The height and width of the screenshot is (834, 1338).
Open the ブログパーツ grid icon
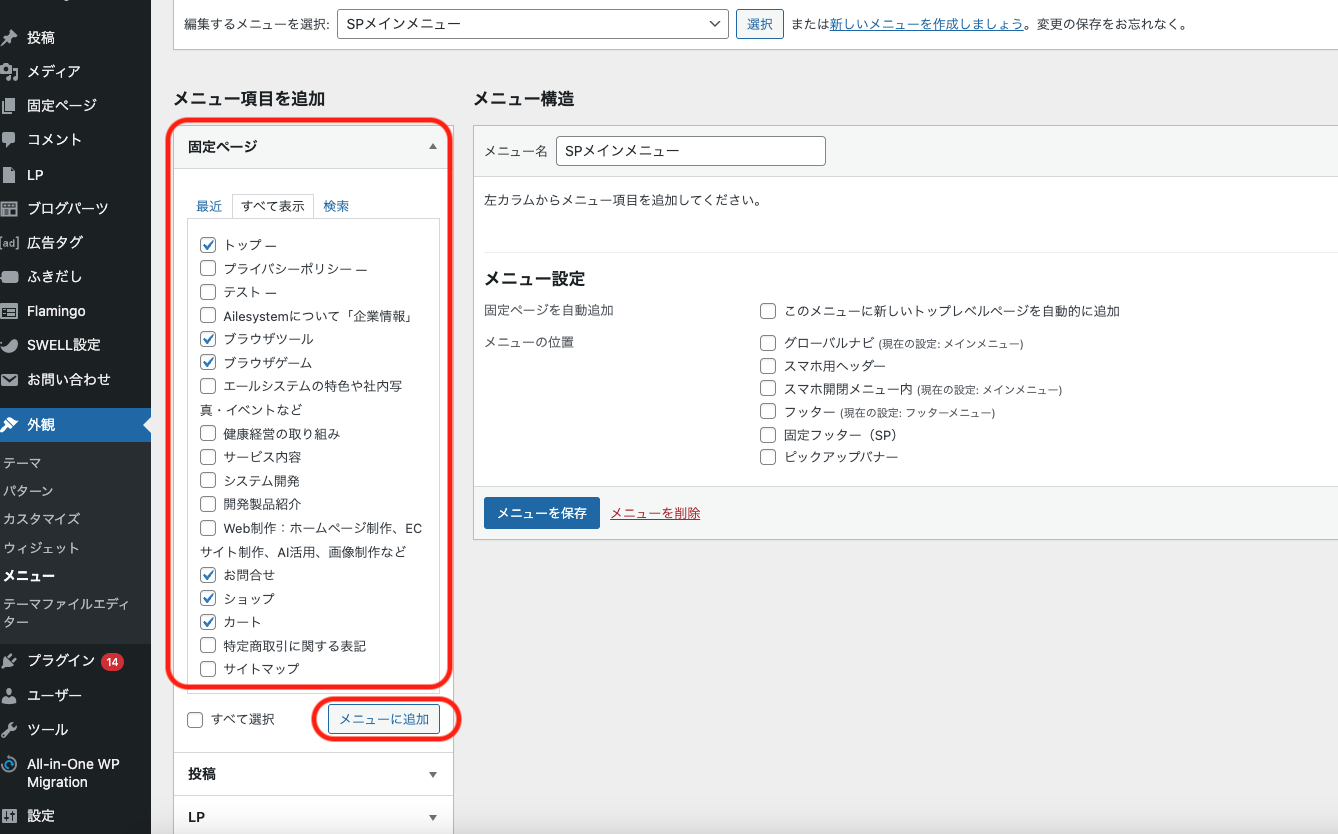[x=9, y=209]
